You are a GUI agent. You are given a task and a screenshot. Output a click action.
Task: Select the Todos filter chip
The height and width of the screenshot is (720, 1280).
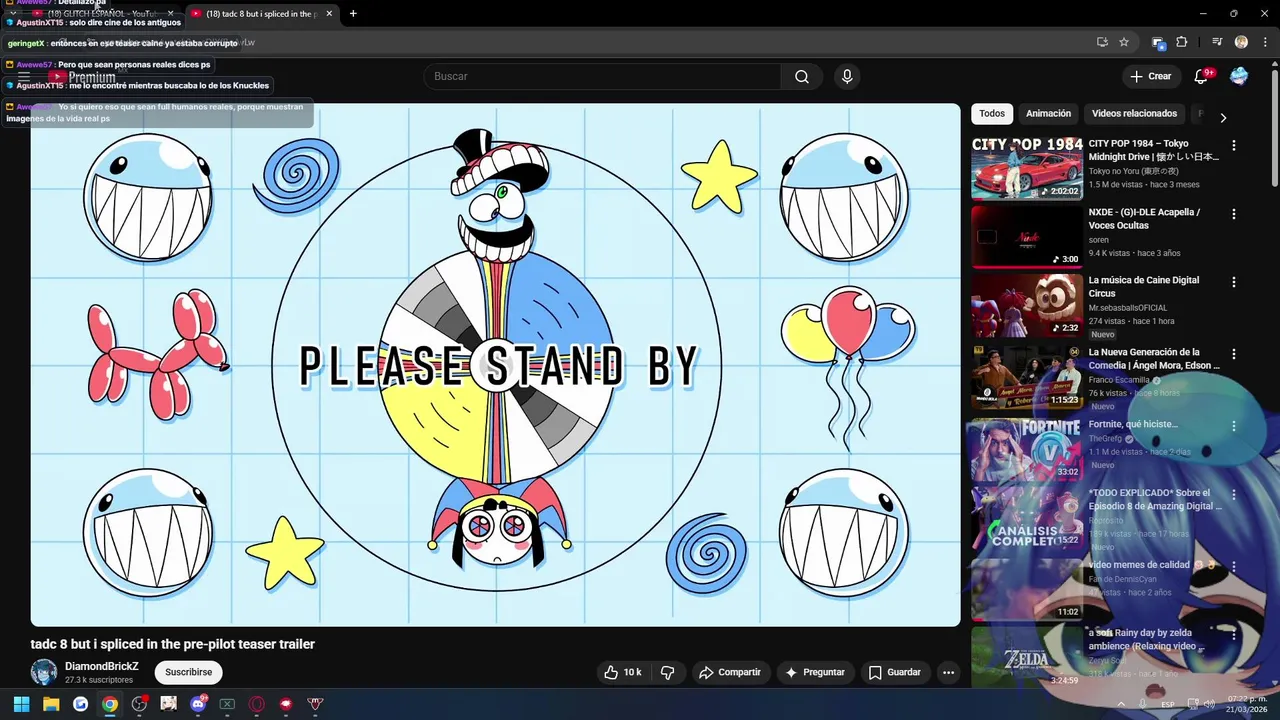pos(992,114)
